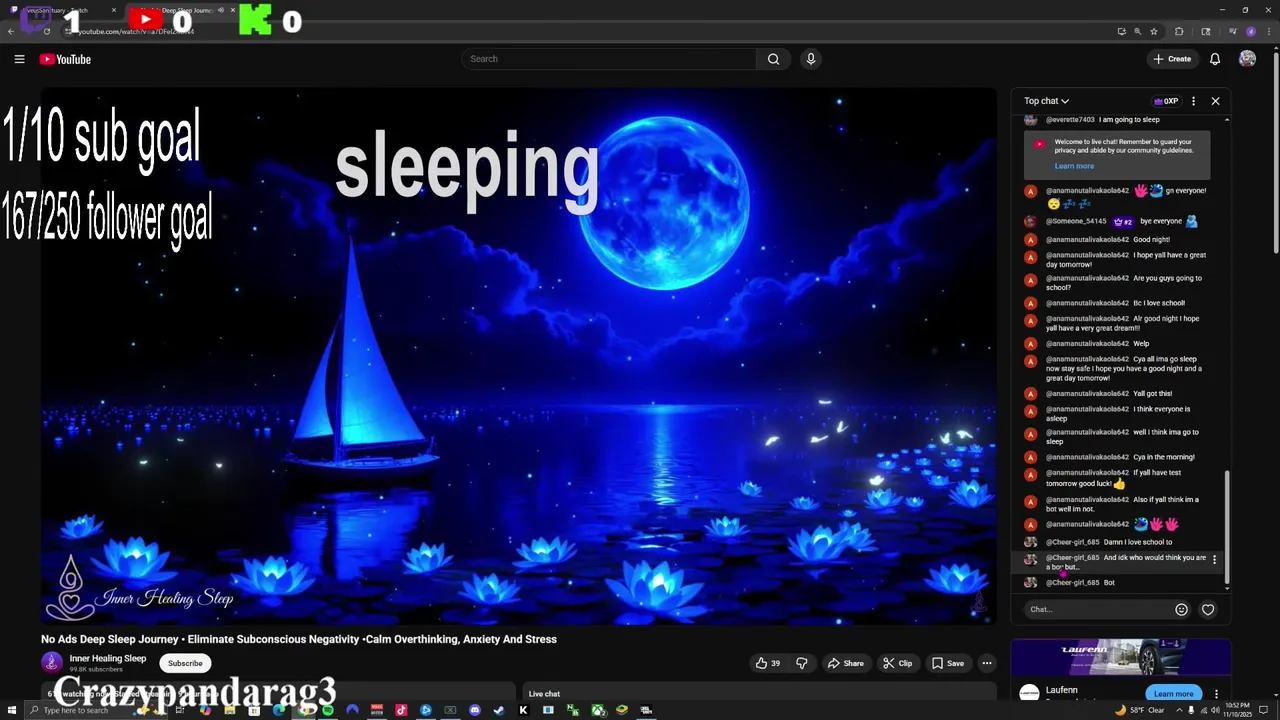The image size is (1280, 720).
Task: Expand the Top chat dropdown
Action: 1046,101
